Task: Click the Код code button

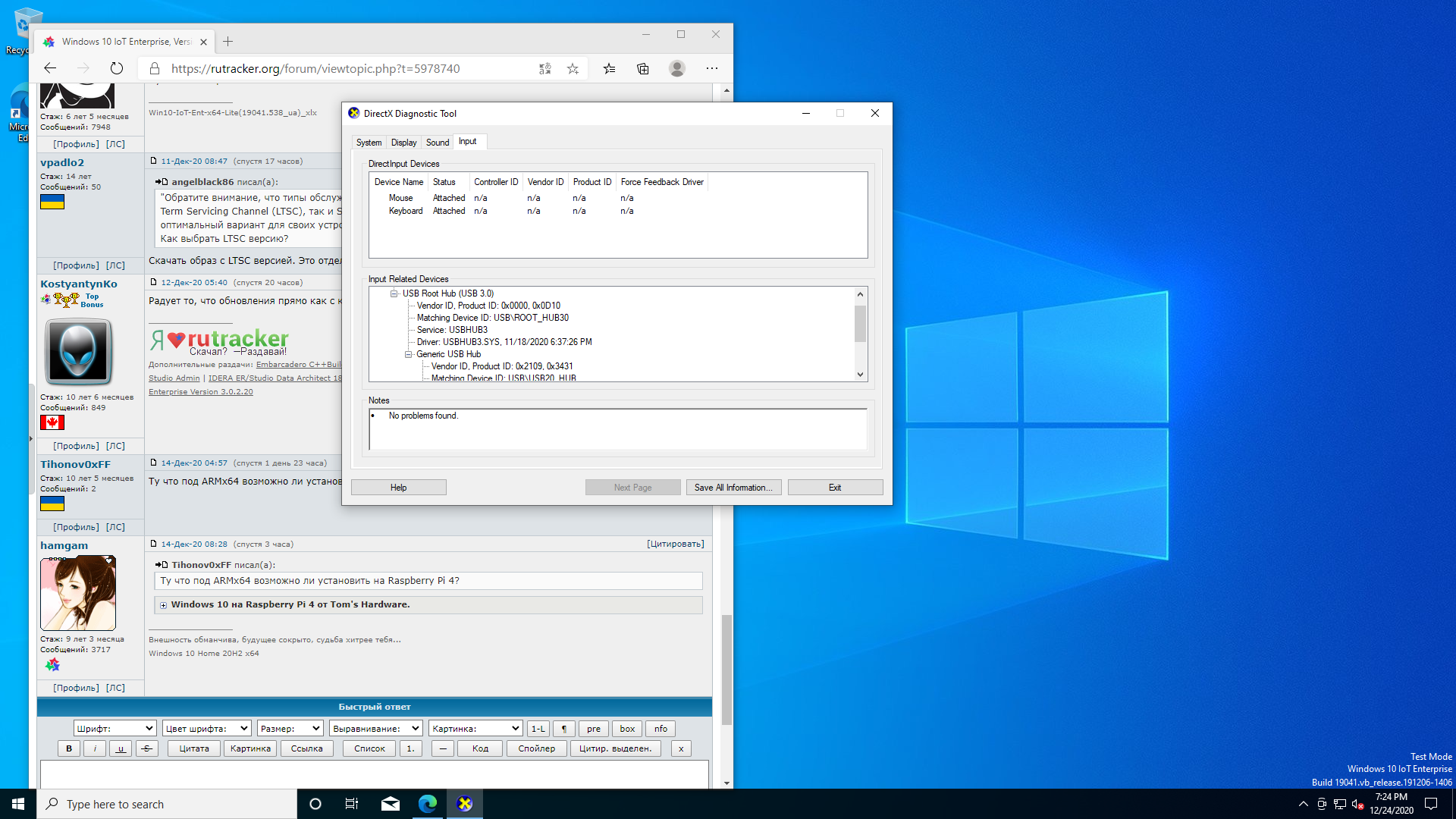Action: pos(481,748)
